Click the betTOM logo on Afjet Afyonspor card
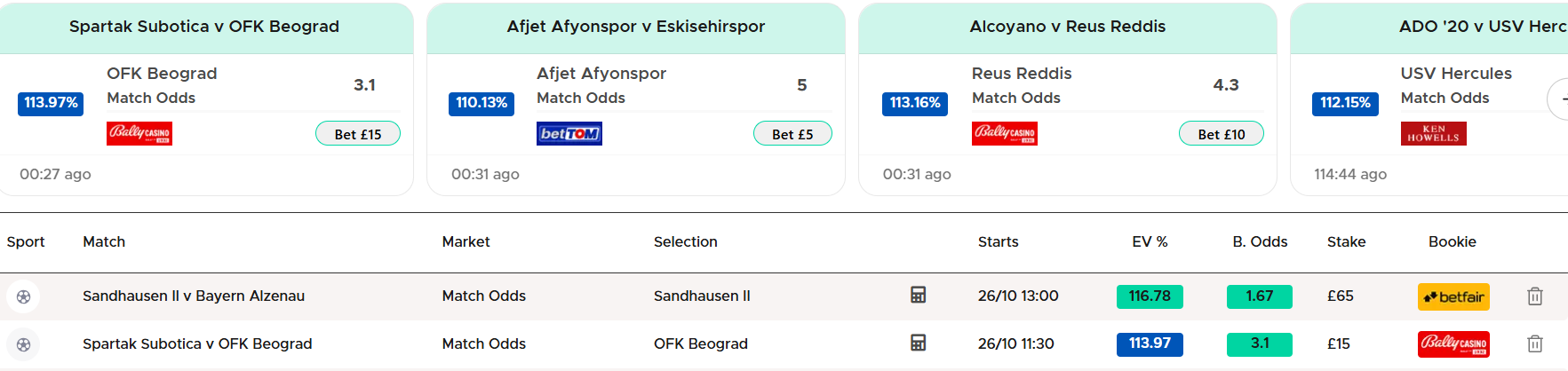Viewport: 1568px width, 371px height. 569,134
